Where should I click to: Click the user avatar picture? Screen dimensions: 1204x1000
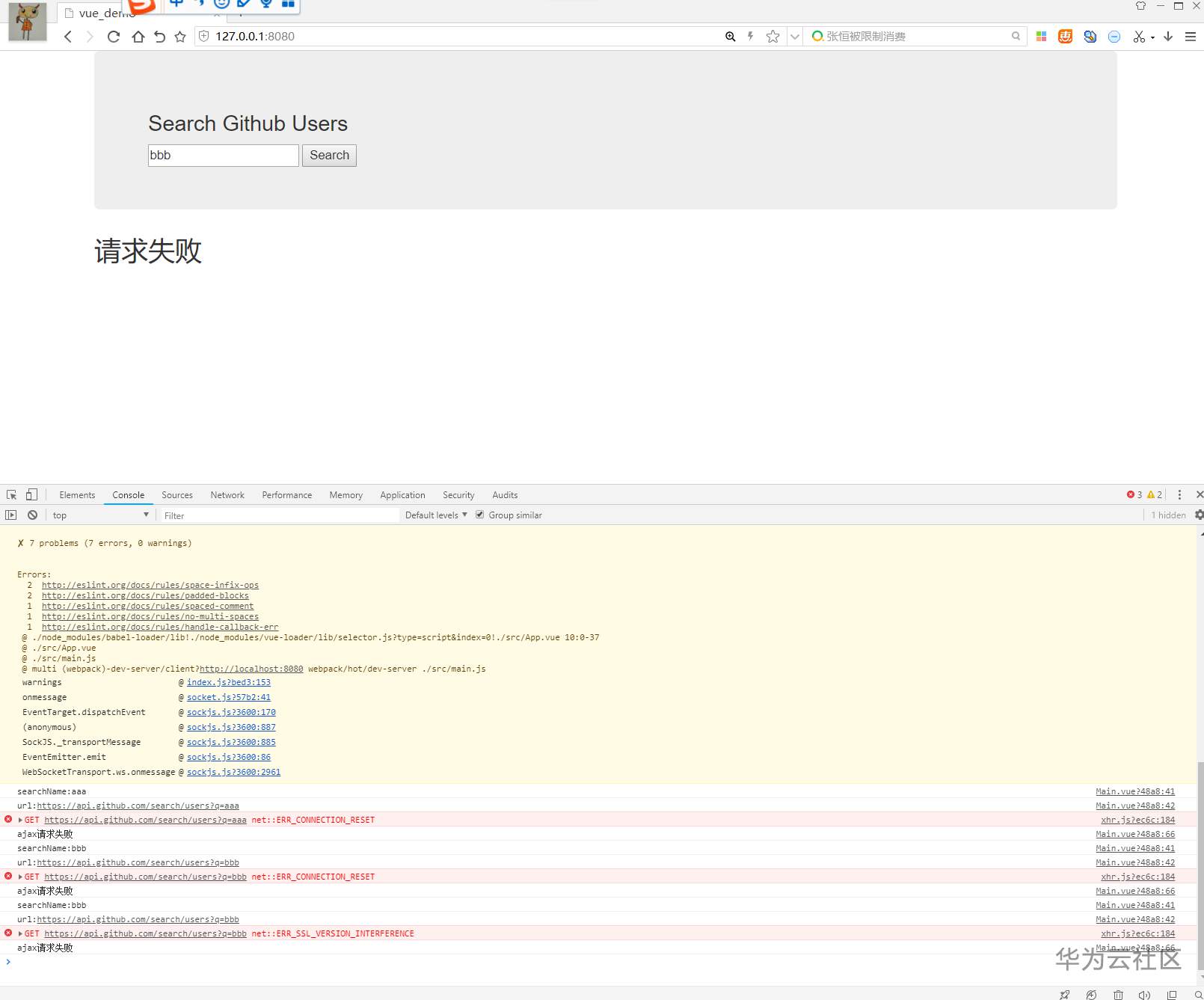point(28,22)
